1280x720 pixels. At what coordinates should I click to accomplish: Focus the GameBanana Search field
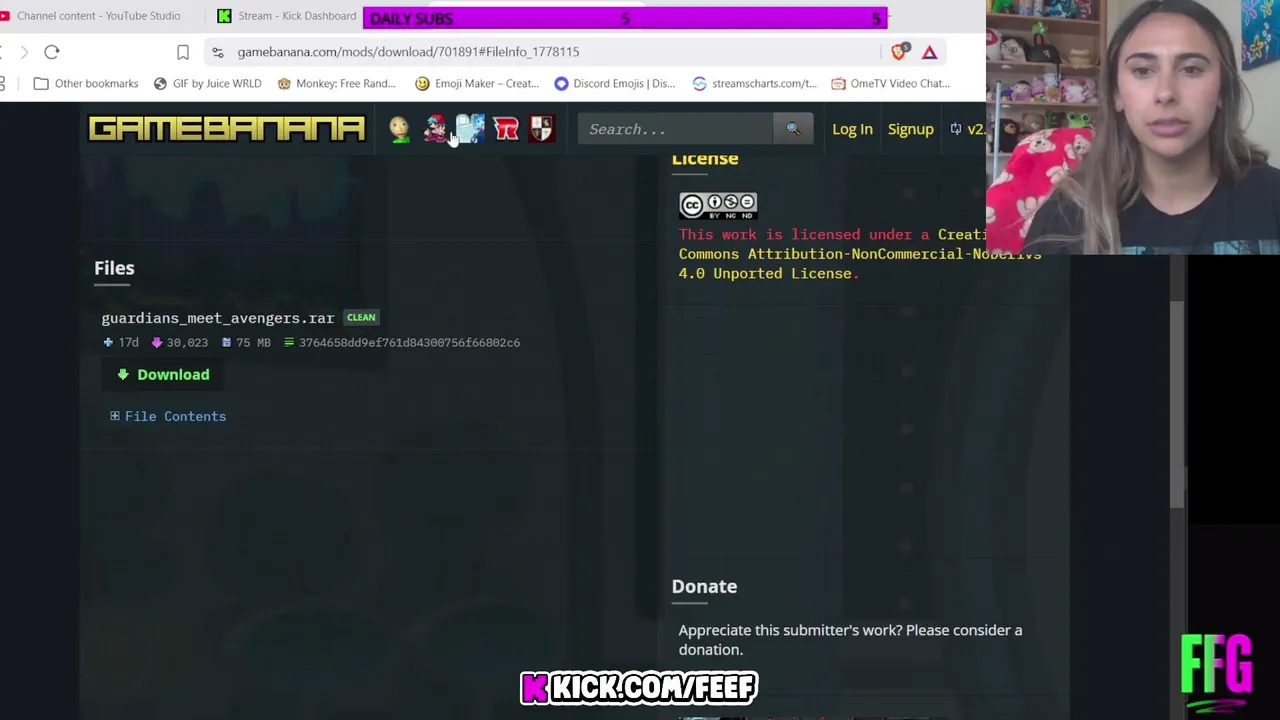pyautogui.click(x=677, y=129)
